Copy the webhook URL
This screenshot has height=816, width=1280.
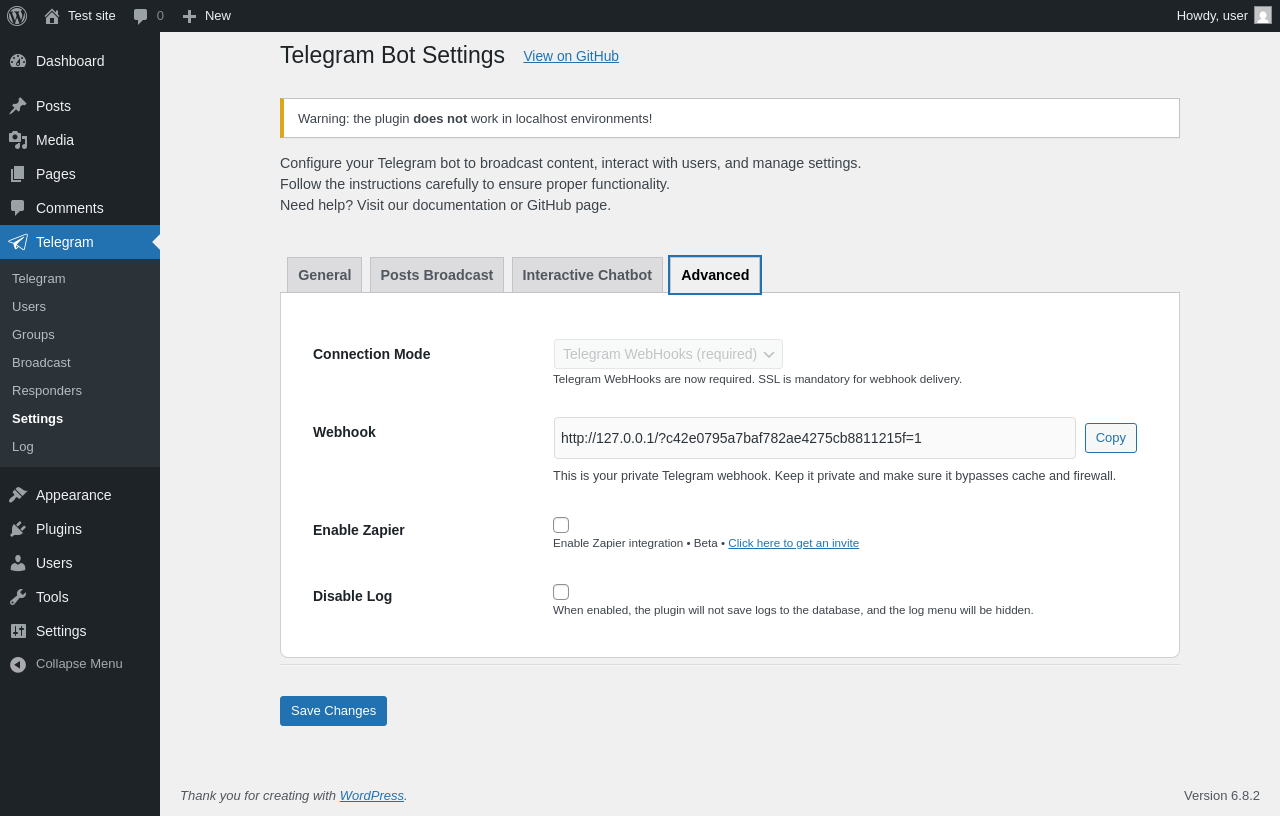point(1111,438)
